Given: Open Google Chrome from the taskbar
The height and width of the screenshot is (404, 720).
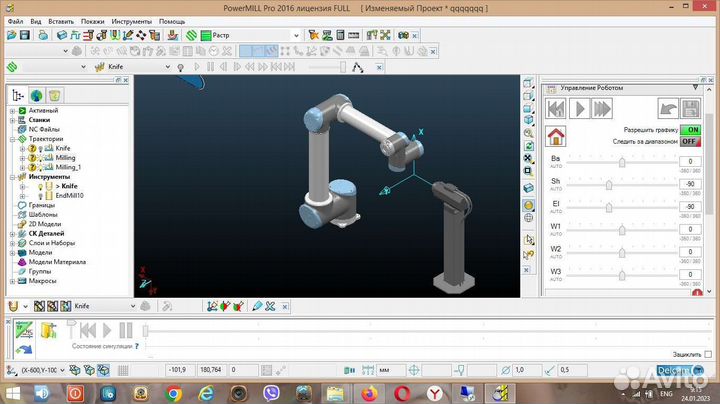Looking at the screenshot, I should pyautogui.click(x=174, y=393).
